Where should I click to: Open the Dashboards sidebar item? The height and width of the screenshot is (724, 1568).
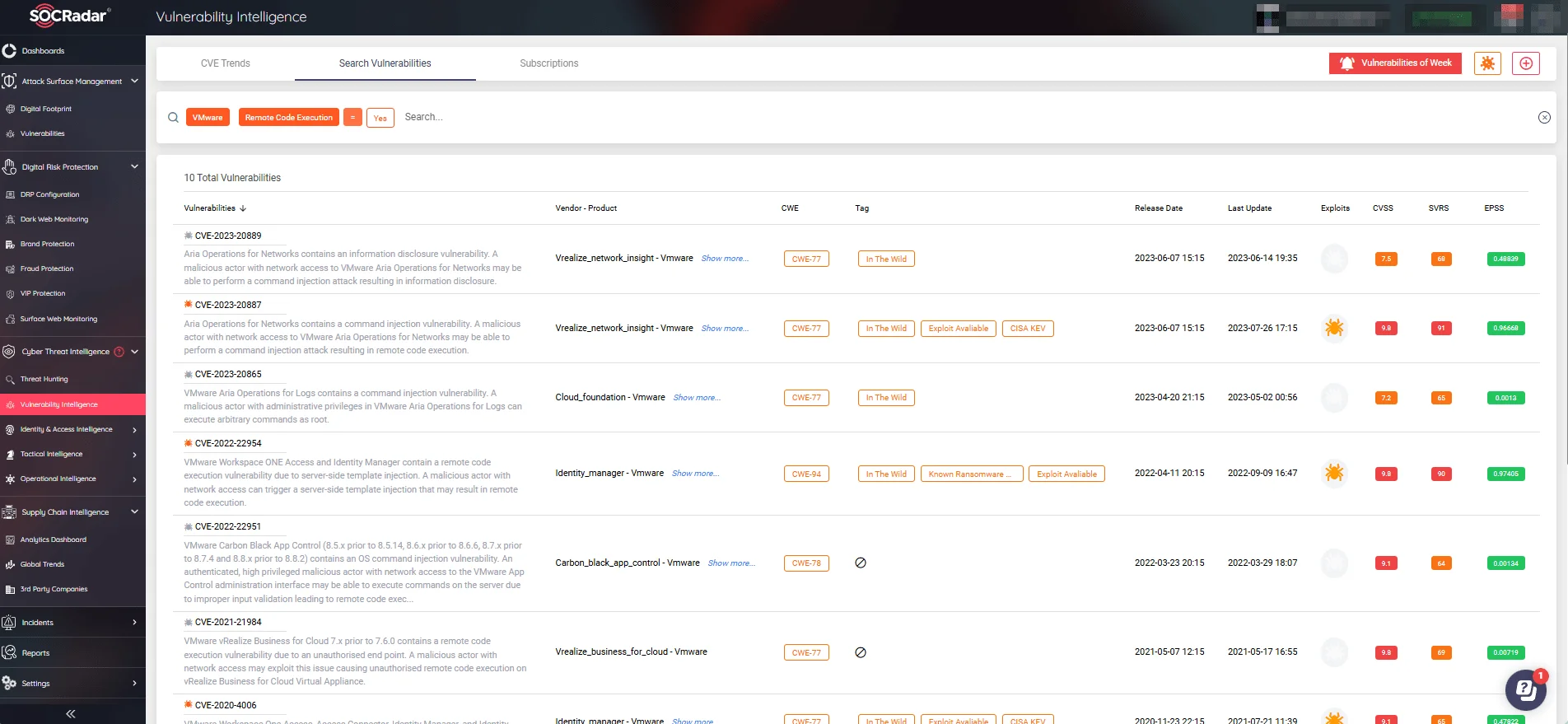pyautogui.click(x=43, y=51)
